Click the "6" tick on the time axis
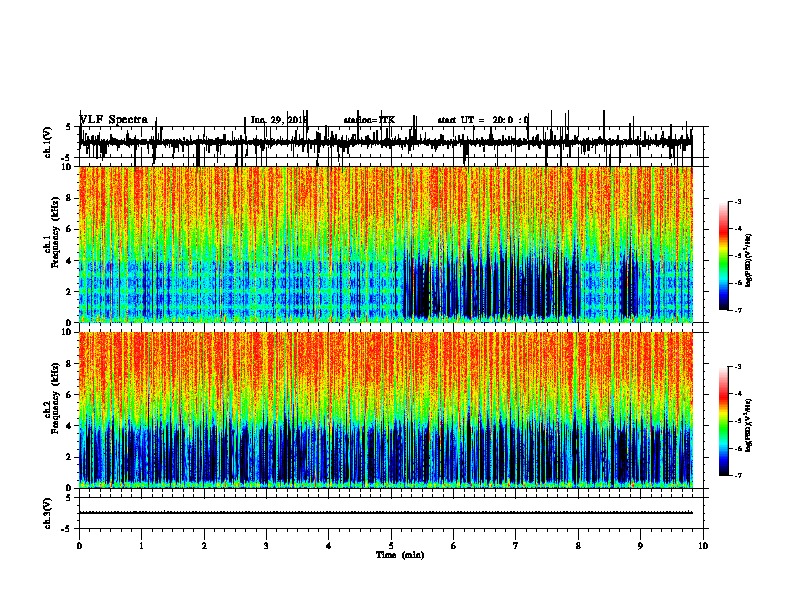The image size is (792, 612). pos(454,546)
